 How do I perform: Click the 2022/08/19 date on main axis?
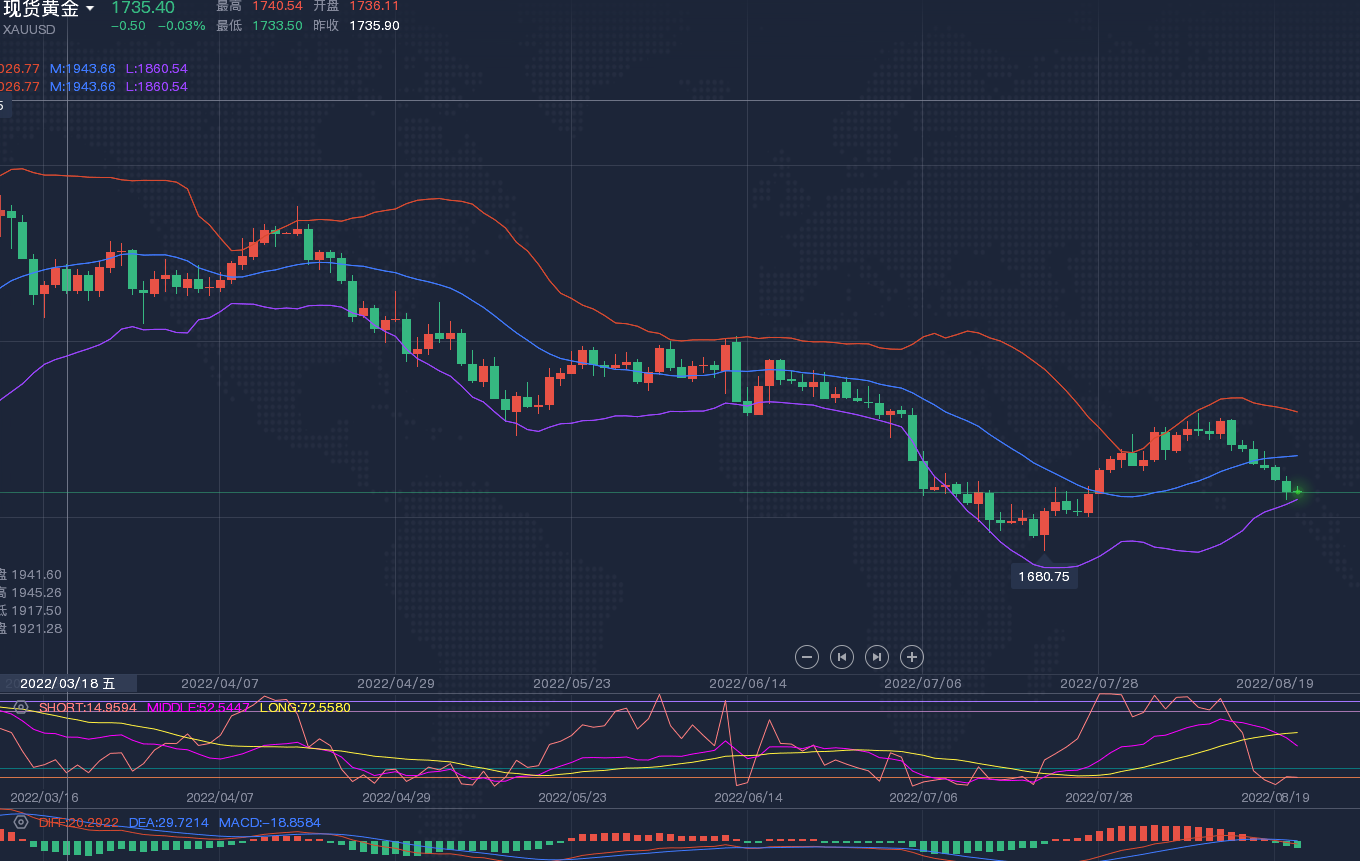point(1274,684)
